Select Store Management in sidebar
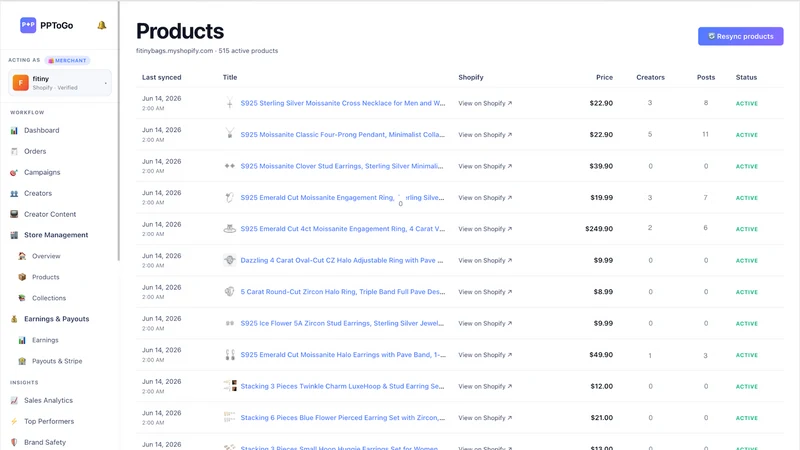The height and width of the screenshot is (450, 800). [x=56, y=235]
